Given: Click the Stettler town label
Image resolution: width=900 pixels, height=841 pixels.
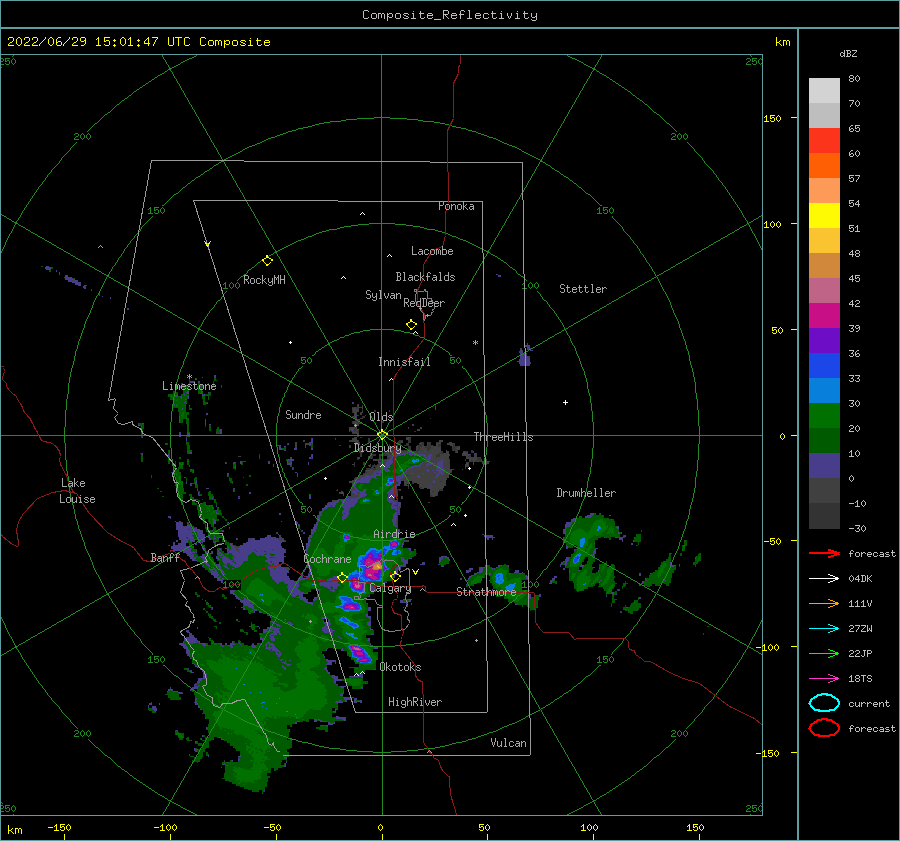Looking at the screenshot, I should 583,289.
